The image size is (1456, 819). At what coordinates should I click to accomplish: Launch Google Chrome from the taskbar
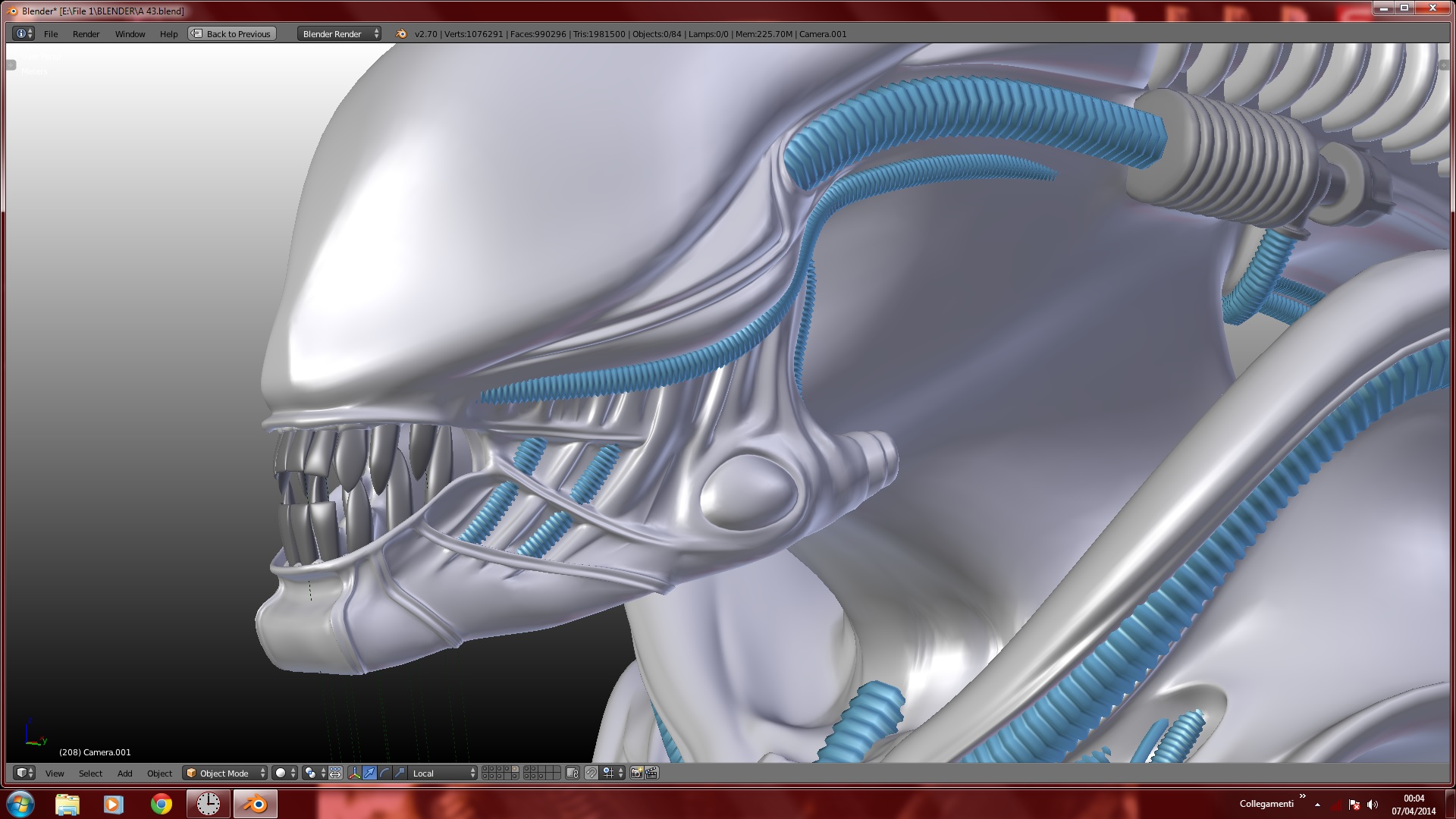(161, 804)
